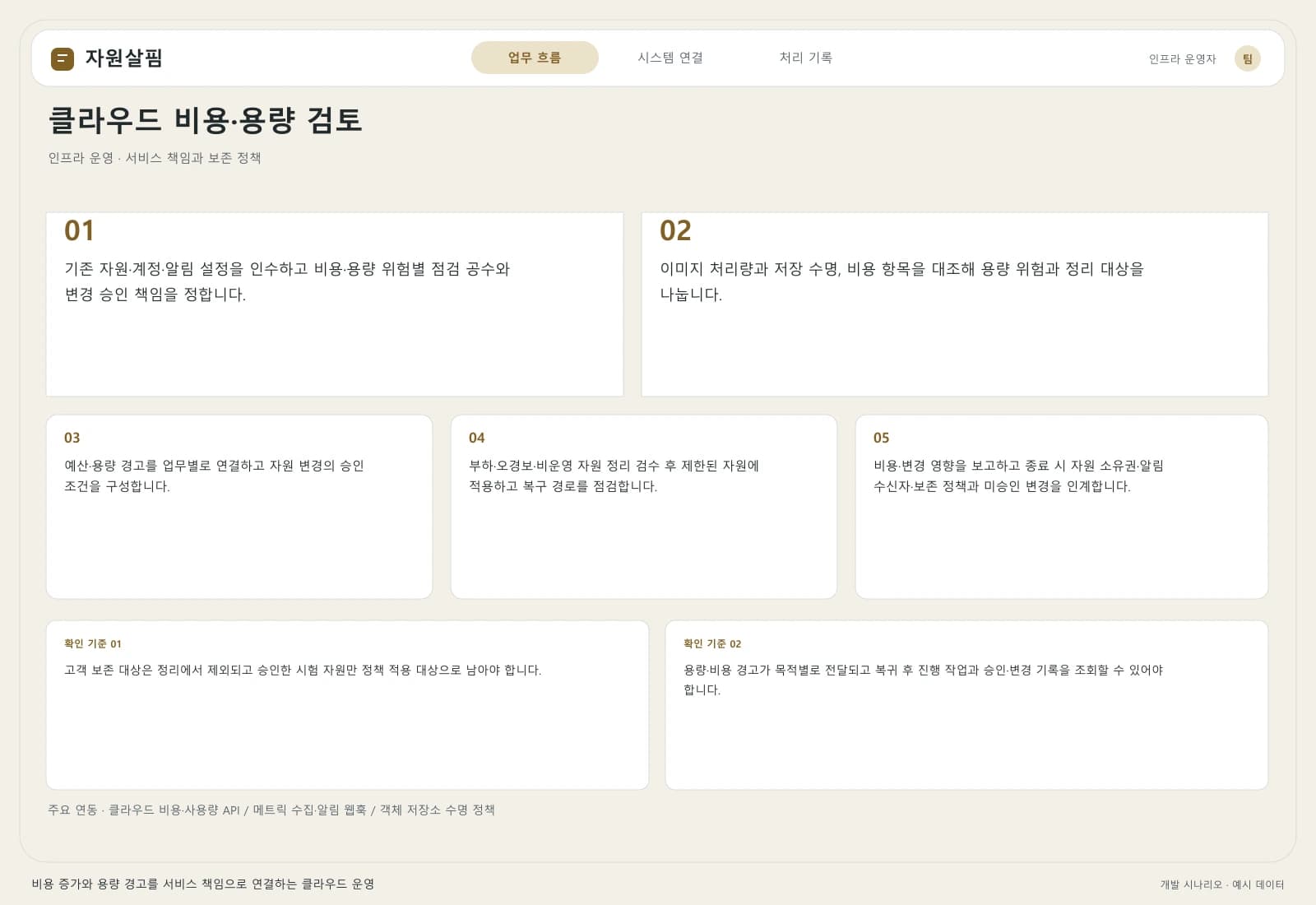1316x905 pixels.
Task: Click text about 기존 자원·계정·알림 설정 인수
Action: coord(287,281)
